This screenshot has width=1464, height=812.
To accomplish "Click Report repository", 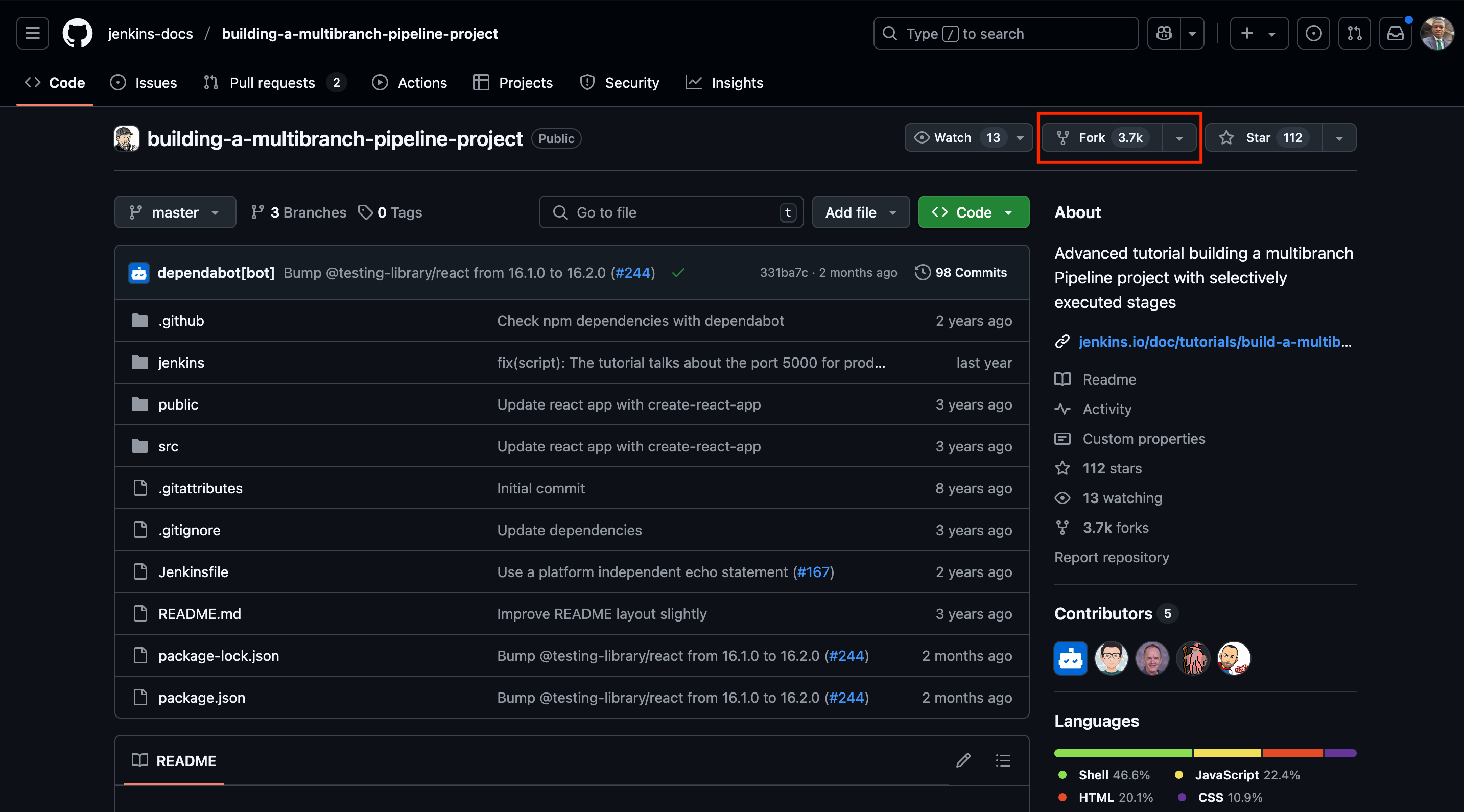I will (x=1112, y=557).
